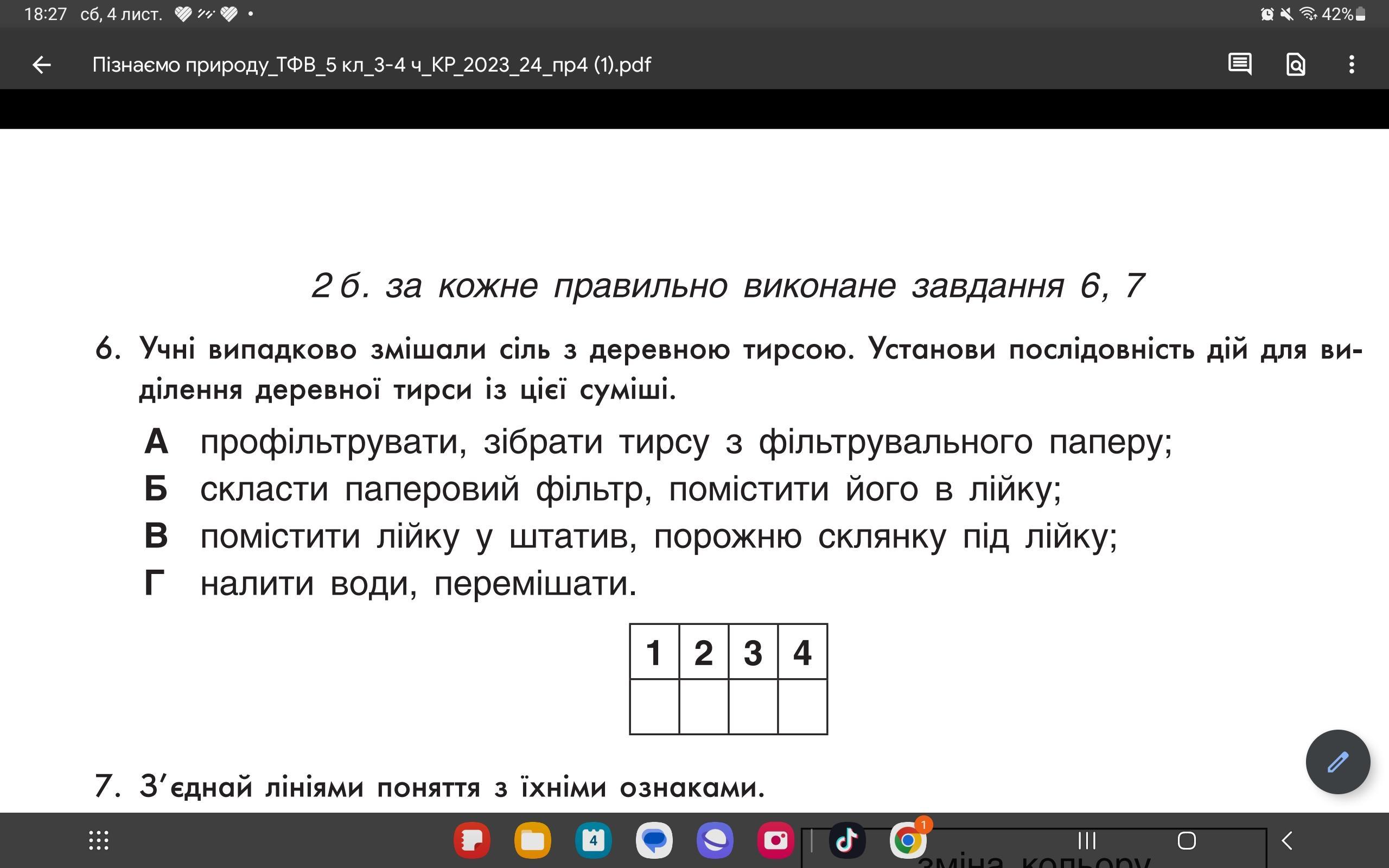Tap the system back chevron
Screen dimensions: 1389x868
point(1287,841)
